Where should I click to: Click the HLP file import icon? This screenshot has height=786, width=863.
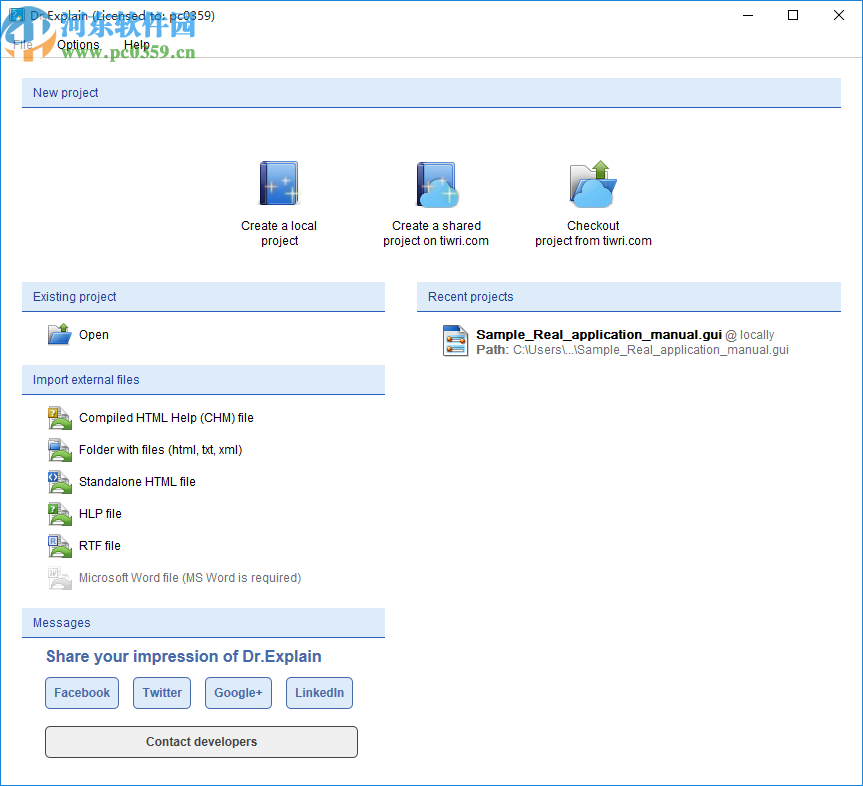[x=59, y=514]
